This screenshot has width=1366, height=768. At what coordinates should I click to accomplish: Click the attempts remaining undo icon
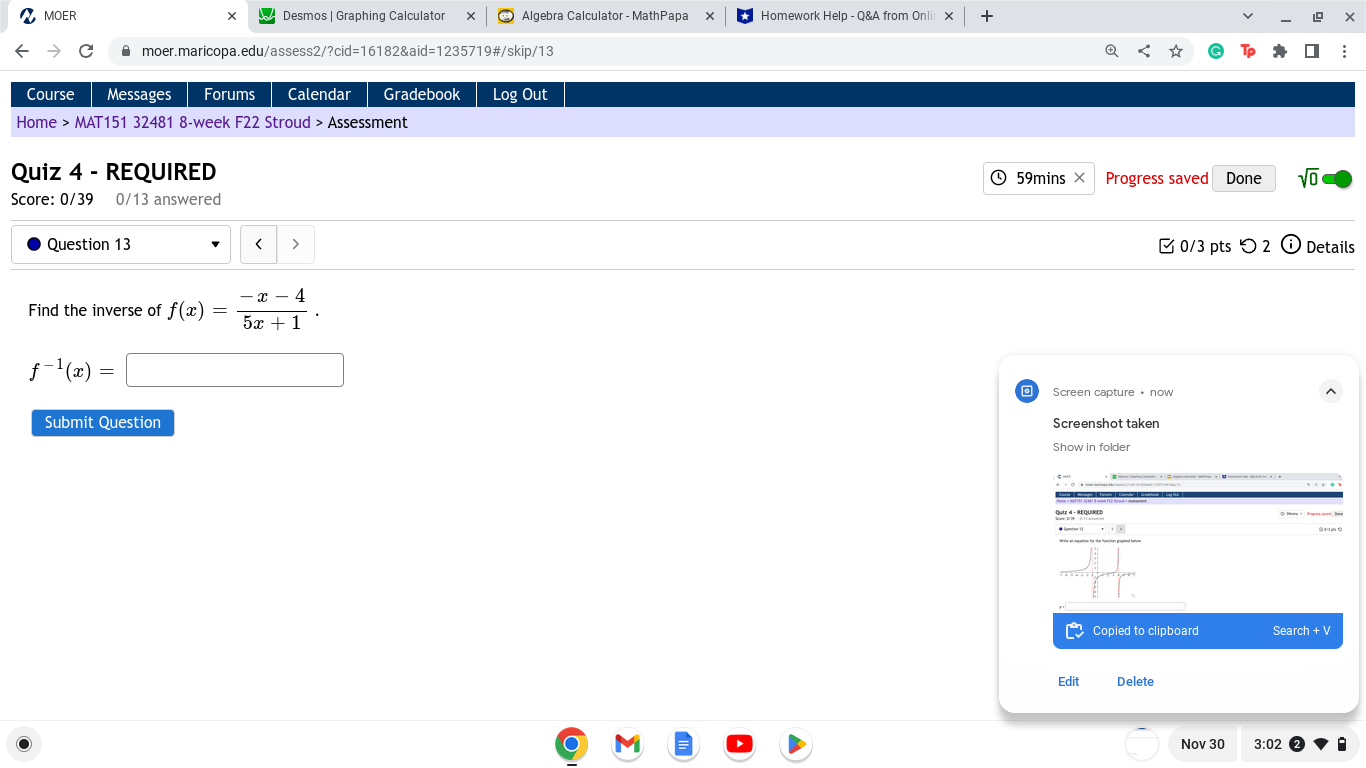pyautogui.click(x=1249, y=246)
